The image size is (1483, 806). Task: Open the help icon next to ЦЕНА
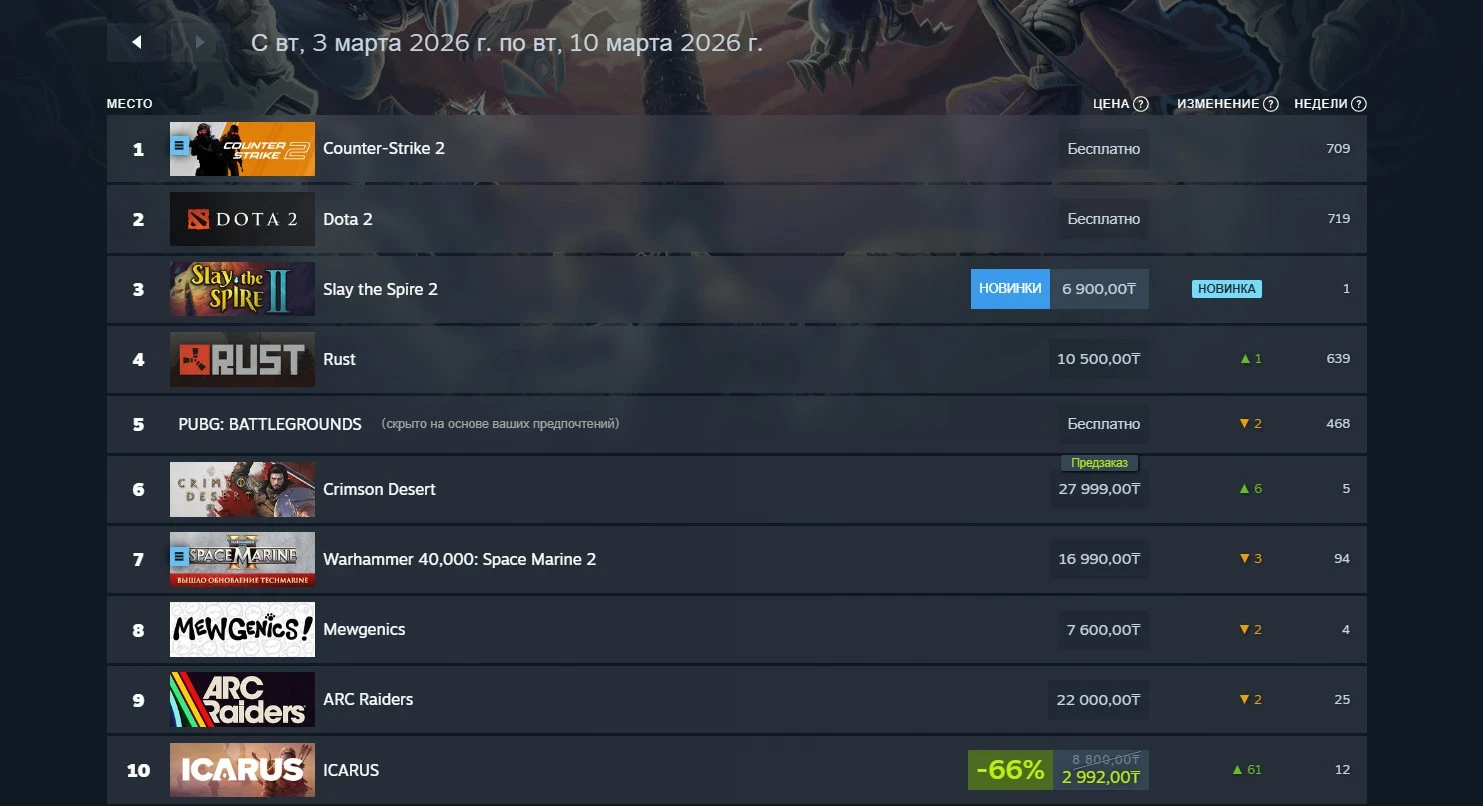[1141, 104]
